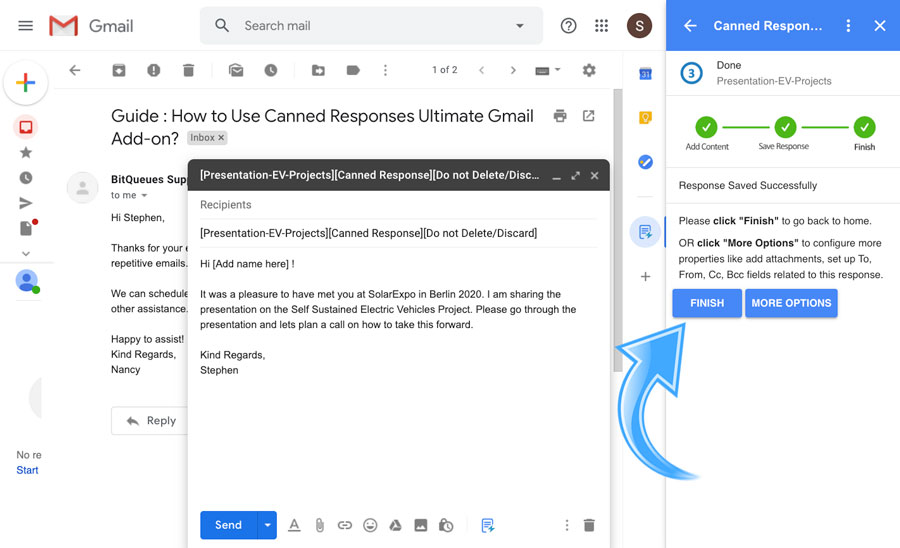This screenshot has height=548, width=900.
Task: Open the Sent mail sidebar icon
Action: tap(26, 203)
